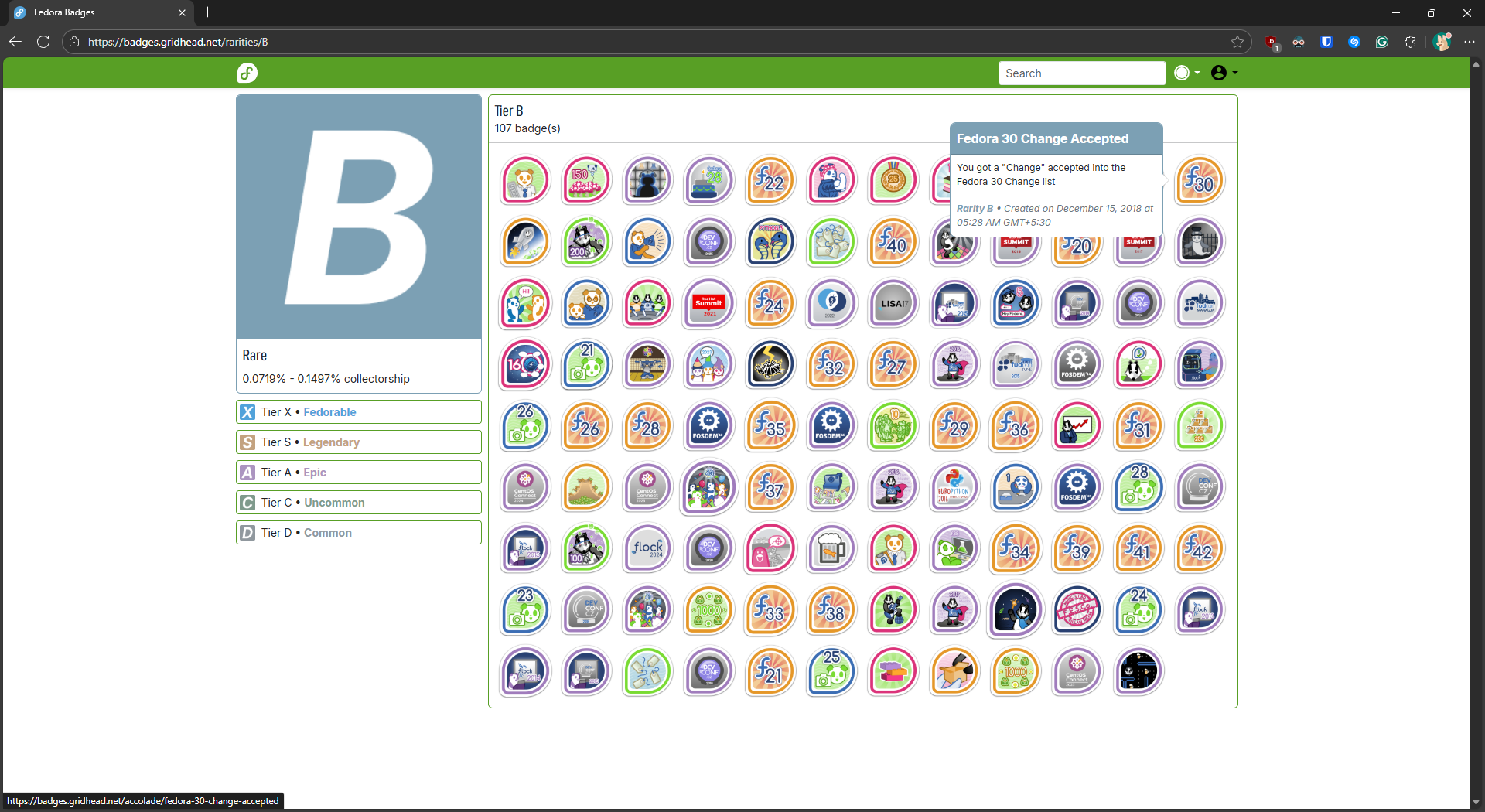This screenshot has height=812, width=1485.
Task: Click the Fedora Badges browser tab
Action: click(93, 12)
